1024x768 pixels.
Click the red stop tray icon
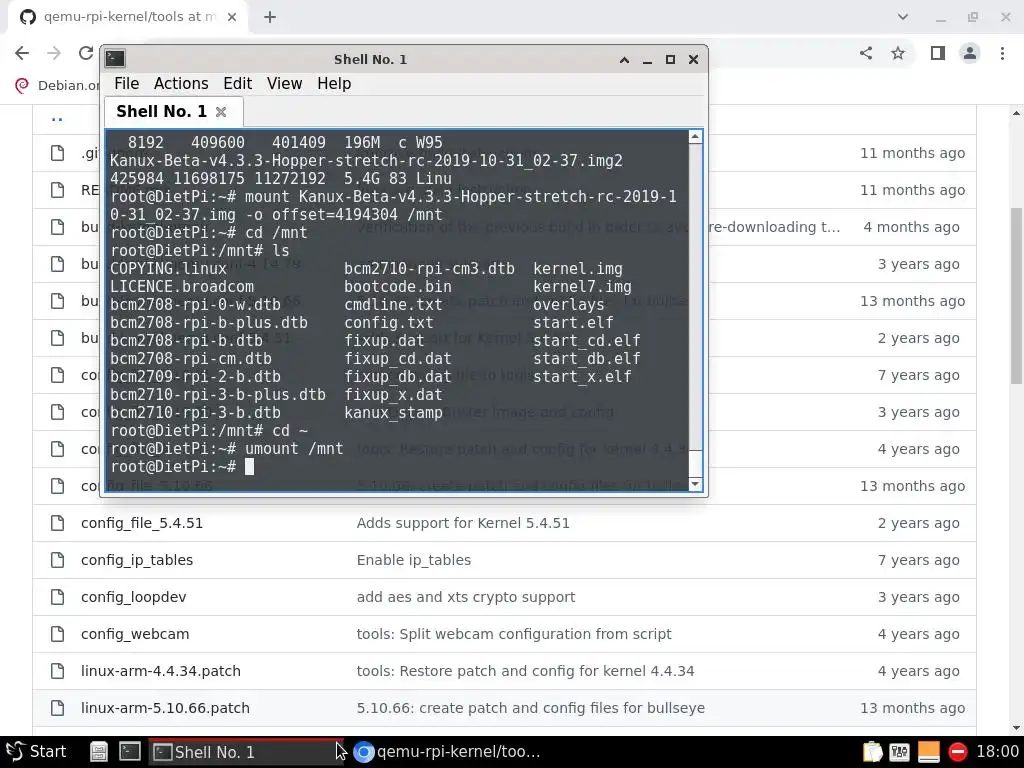click(x=957, y=752)
